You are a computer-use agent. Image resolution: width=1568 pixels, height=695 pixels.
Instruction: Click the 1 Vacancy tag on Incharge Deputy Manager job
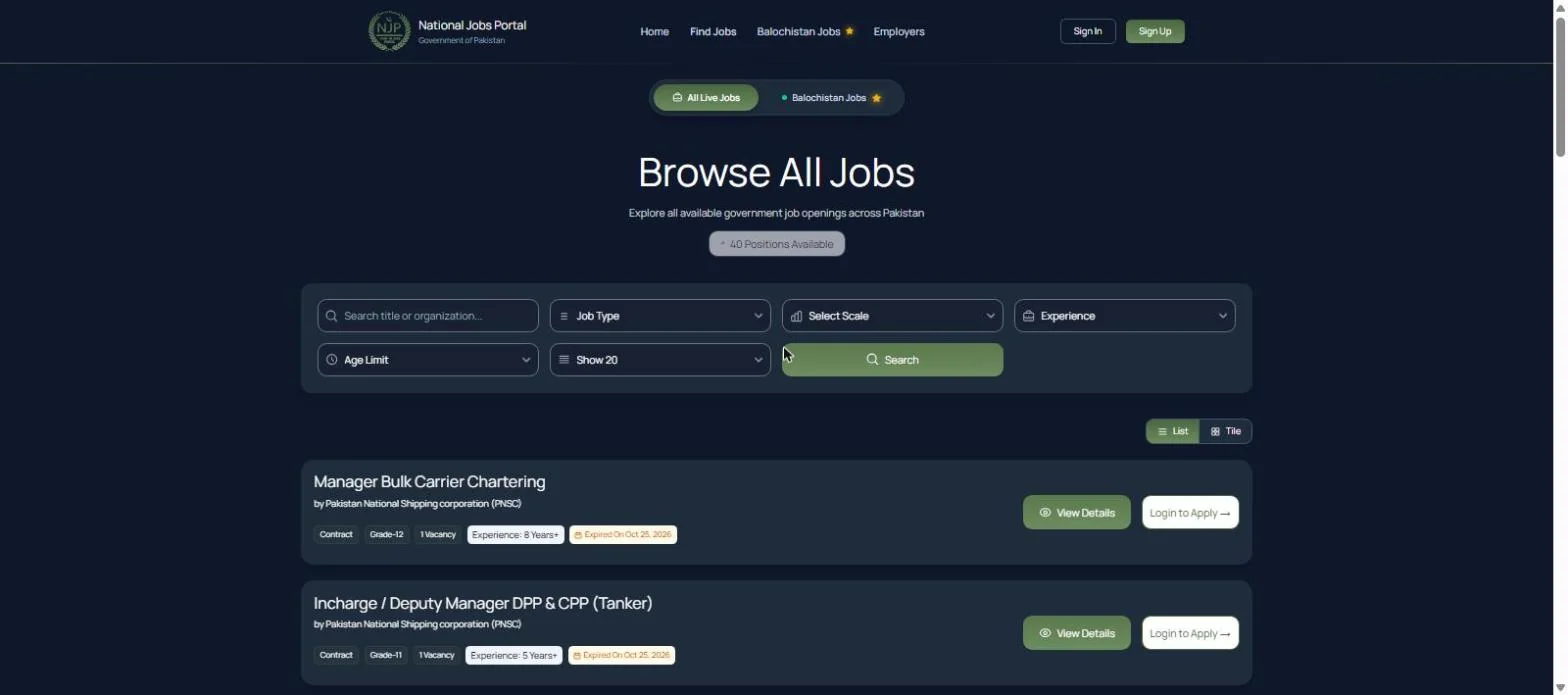tap(437, 656)
